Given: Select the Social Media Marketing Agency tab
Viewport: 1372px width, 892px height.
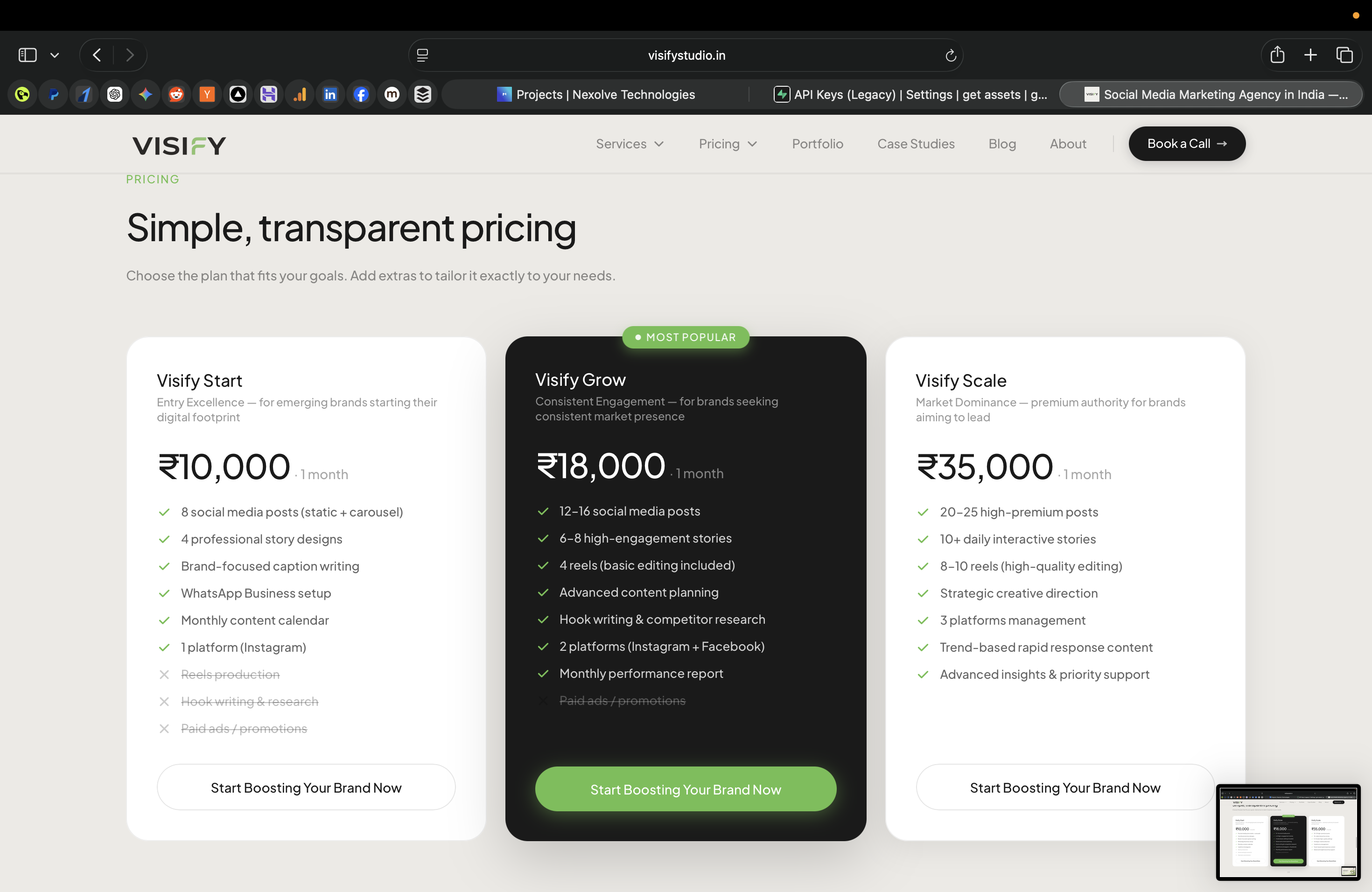Looking at the screenshot, I should pyautogui.click(x=1211, y=95).
